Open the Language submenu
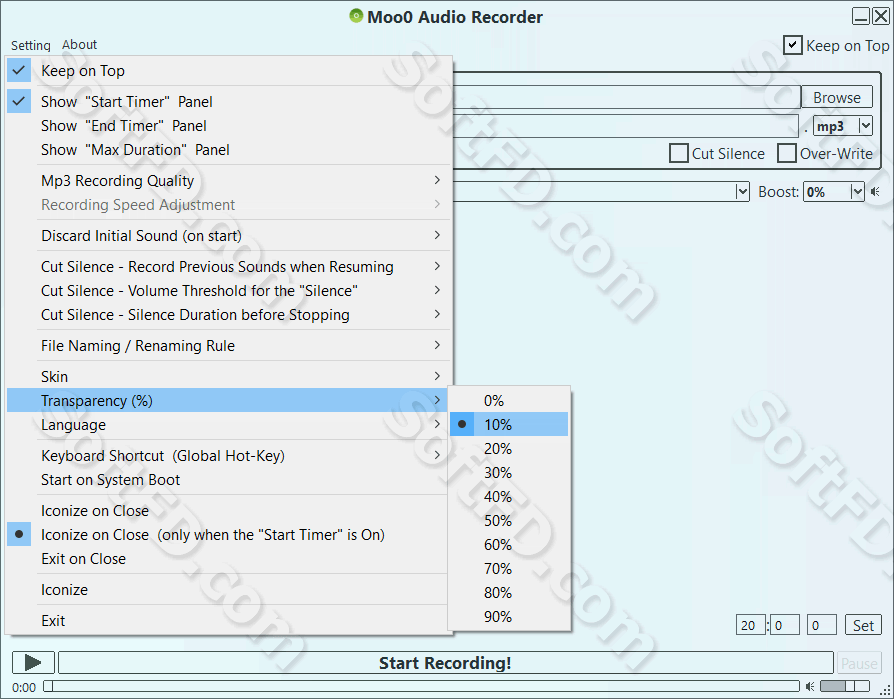This screenshot has width=894, height=699. [x=229, y=424]
